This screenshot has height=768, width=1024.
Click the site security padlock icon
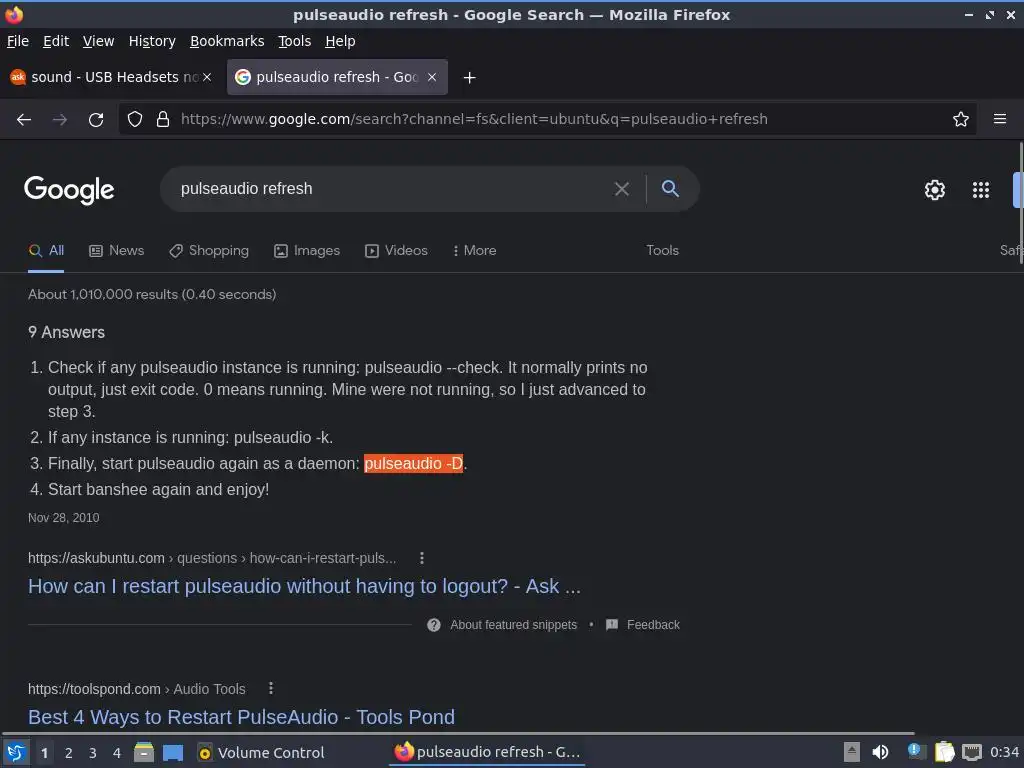click(163, 119)
